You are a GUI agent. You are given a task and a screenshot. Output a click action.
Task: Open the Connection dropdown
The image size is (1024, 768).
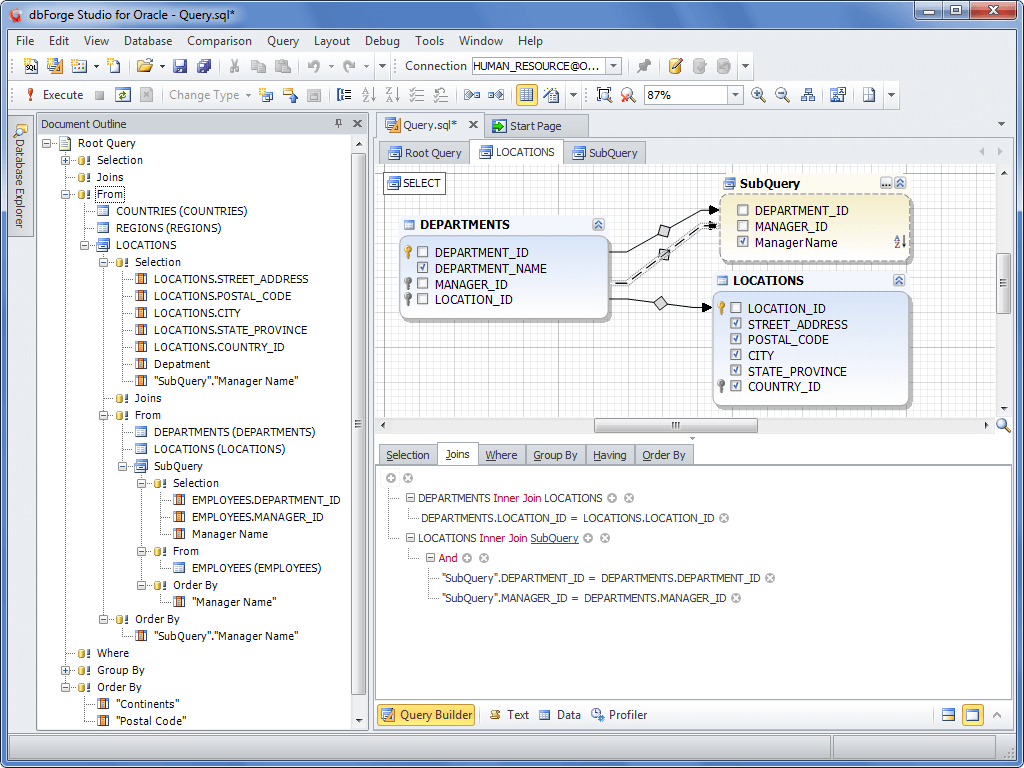pos(613,64)
